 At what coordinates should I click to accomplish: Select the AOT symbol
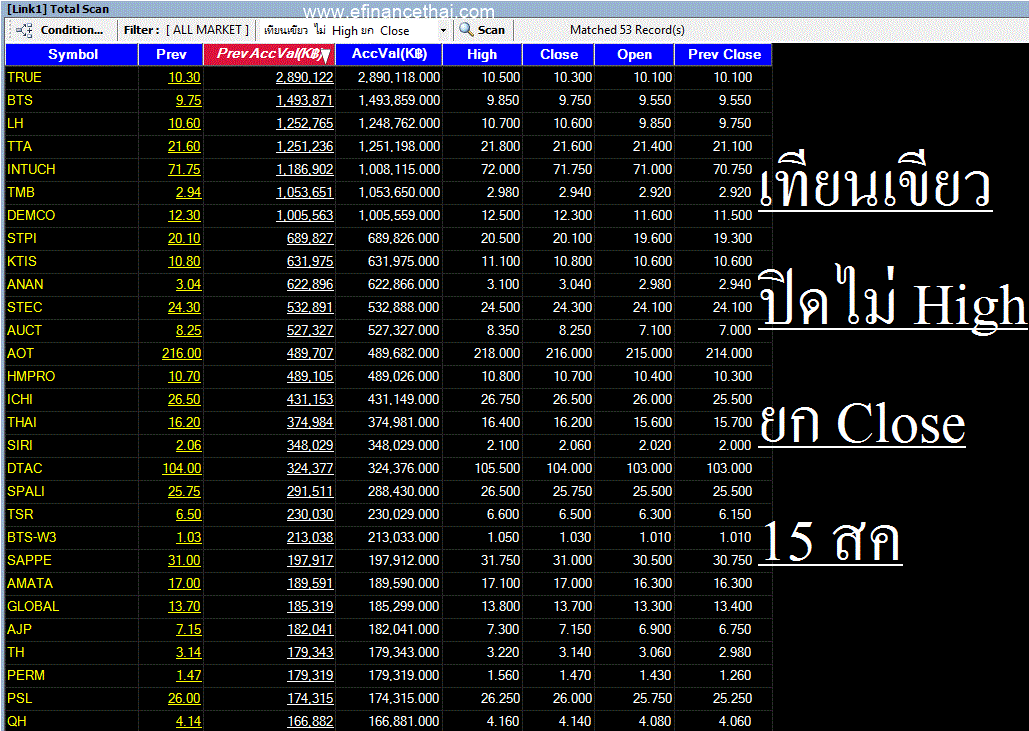(20, 353)
